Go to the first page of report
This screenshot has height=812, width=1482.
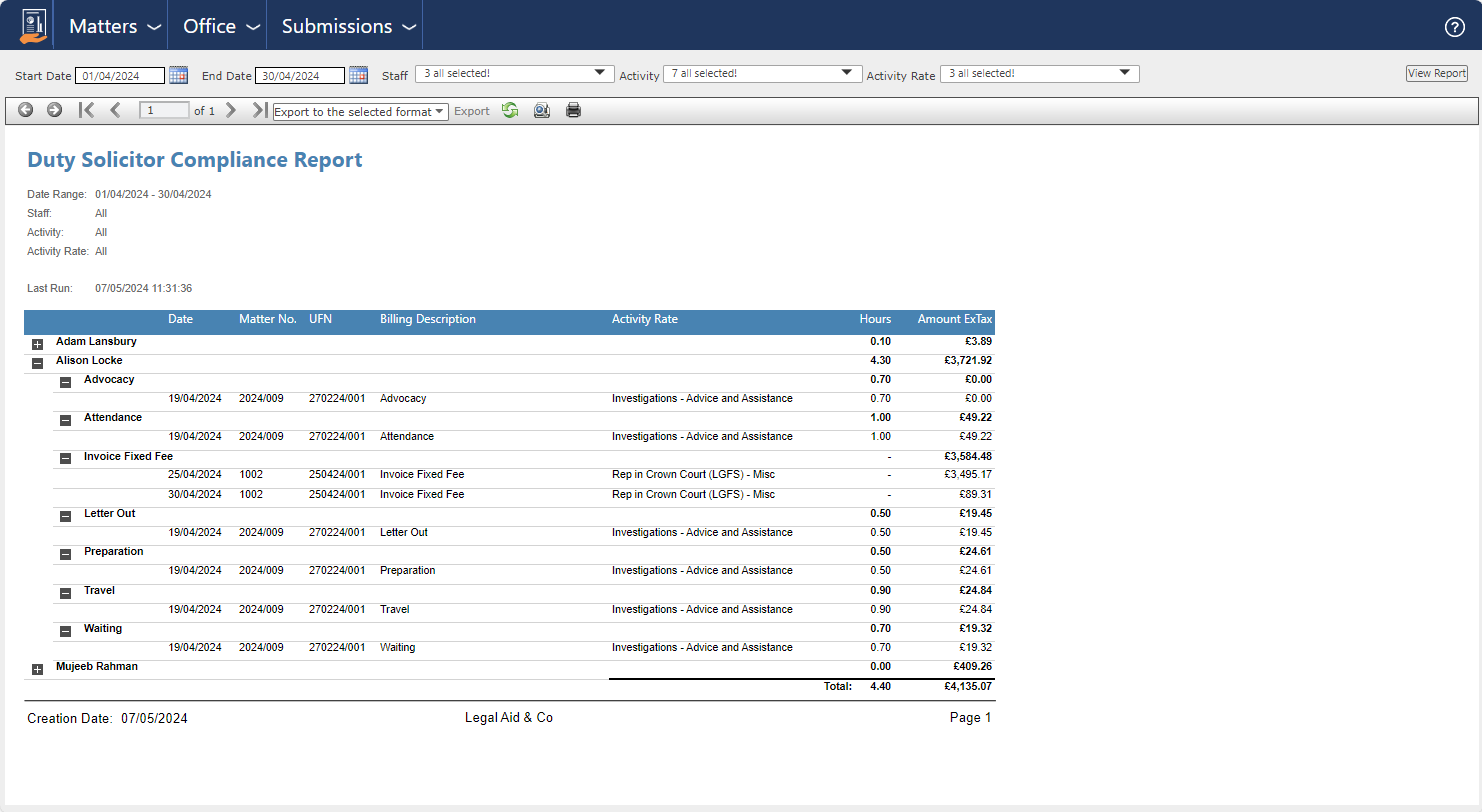[87, 111]
